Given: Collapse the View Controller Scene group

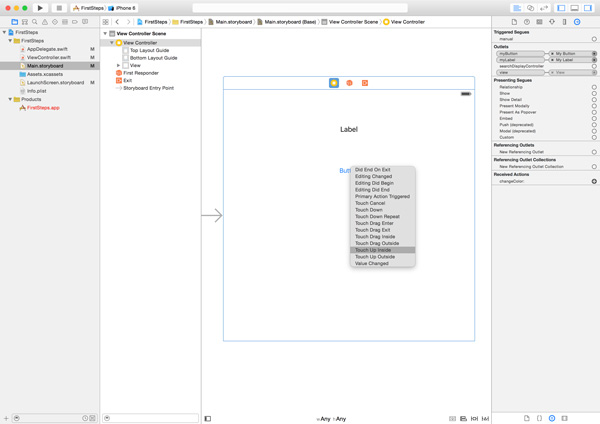Looking at the screenshot, I should tap(105, 34).
